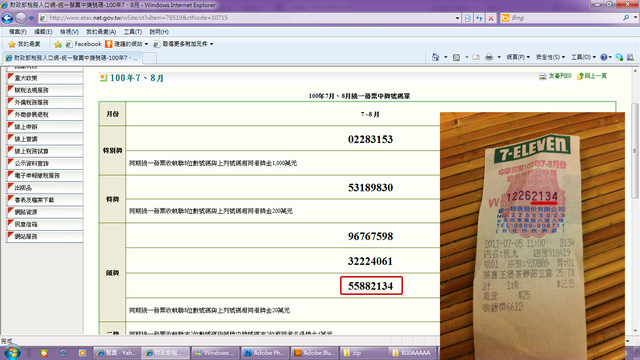
Task: Click the 回上一頁 go-back link
Action: [x=592, y=76]
